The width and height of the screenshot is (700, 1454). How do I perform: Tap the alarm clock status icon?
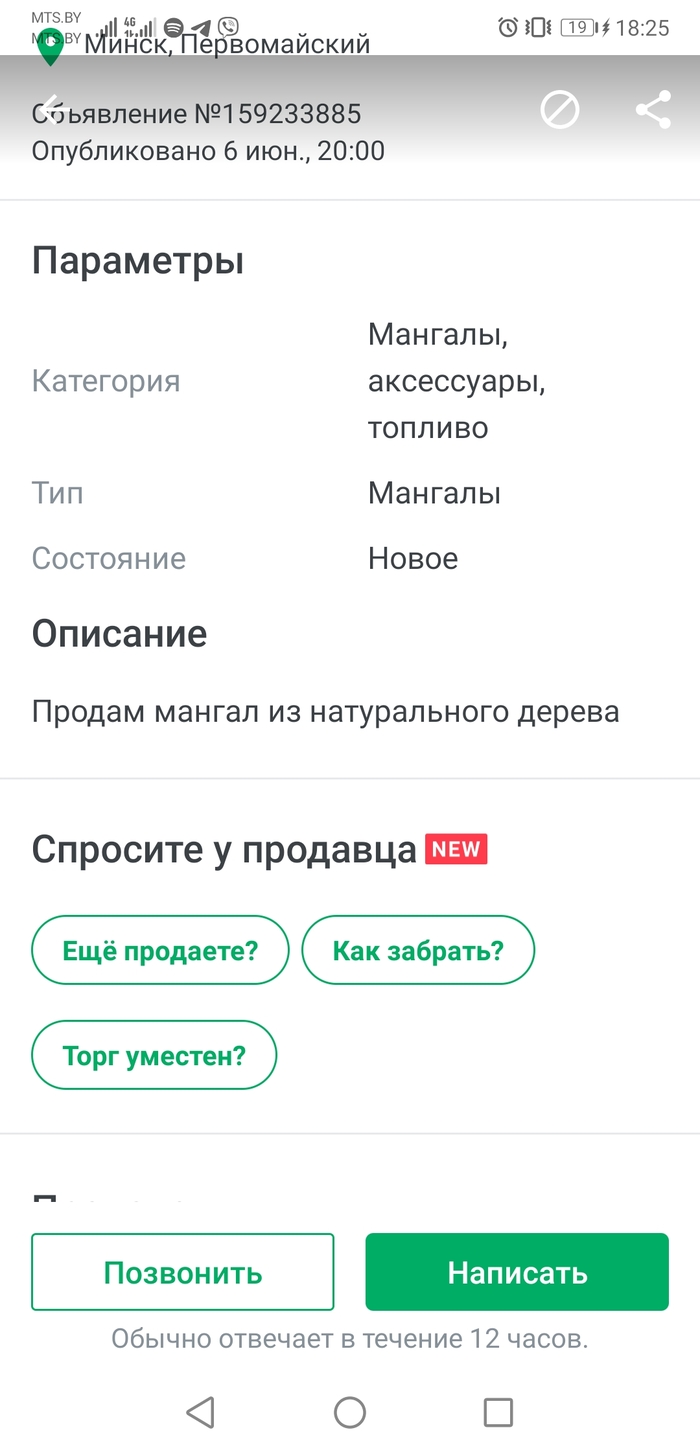coord(508,28)
